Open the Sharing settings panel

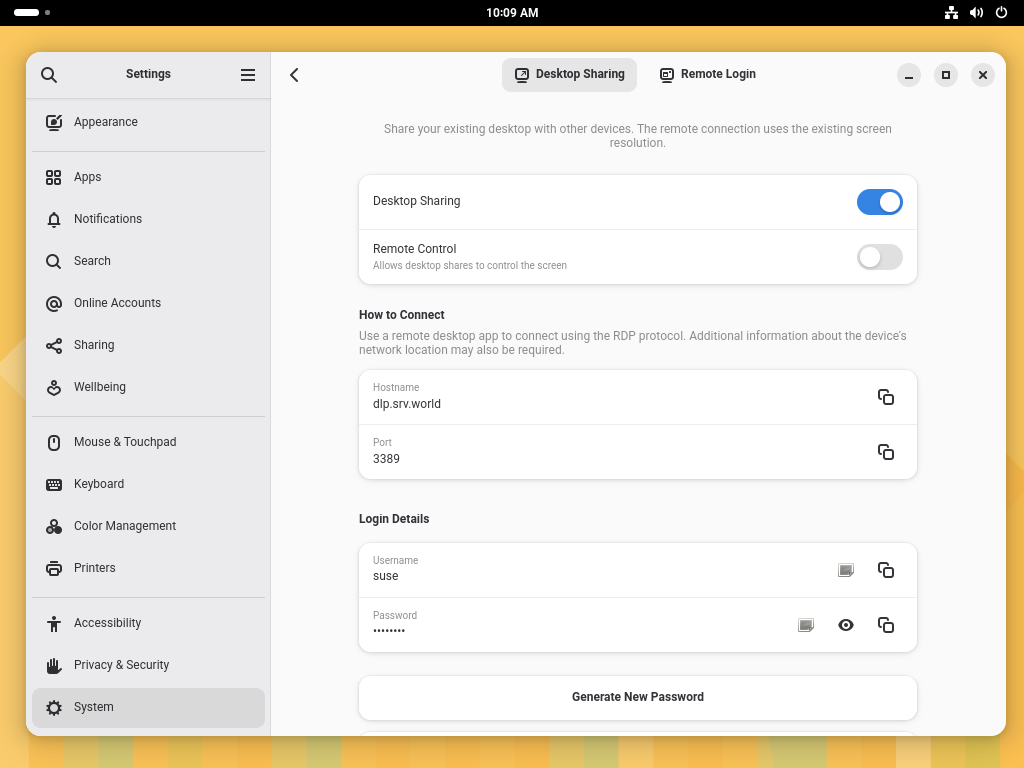(94, 345)
